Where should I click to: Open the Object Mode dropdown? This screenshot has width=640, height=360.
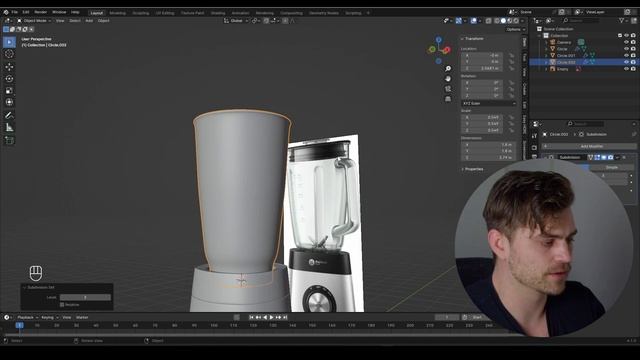[34, 20]
